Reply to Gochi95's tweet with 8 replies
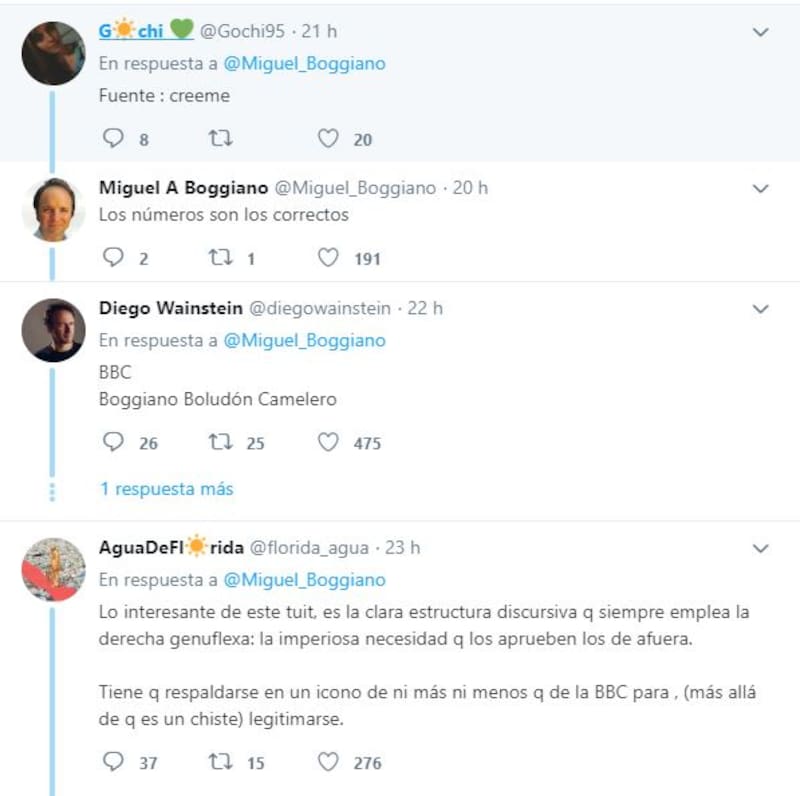The image size is (800, 796). (x=113, y=138)
